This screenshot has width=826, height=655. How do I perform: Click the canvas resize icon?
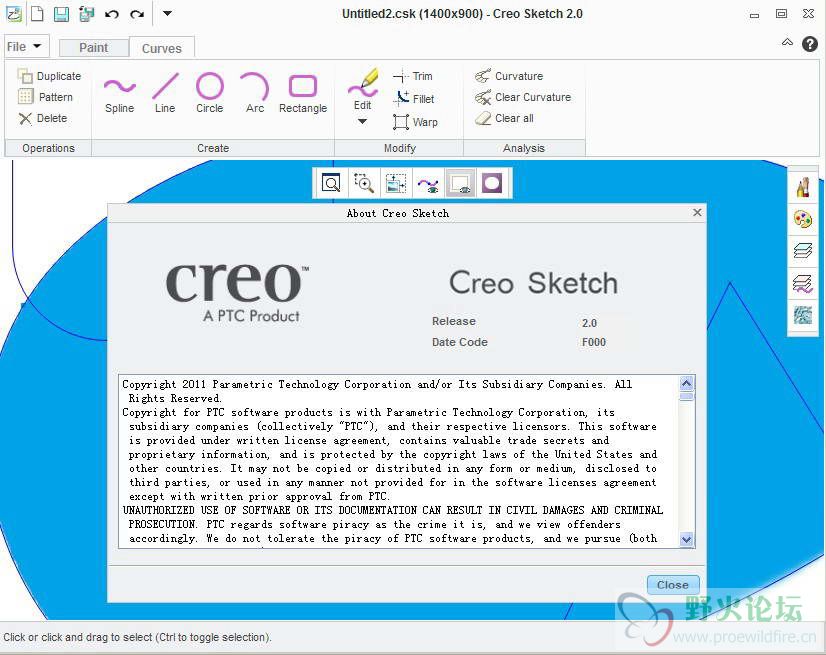tap(396, 183)
